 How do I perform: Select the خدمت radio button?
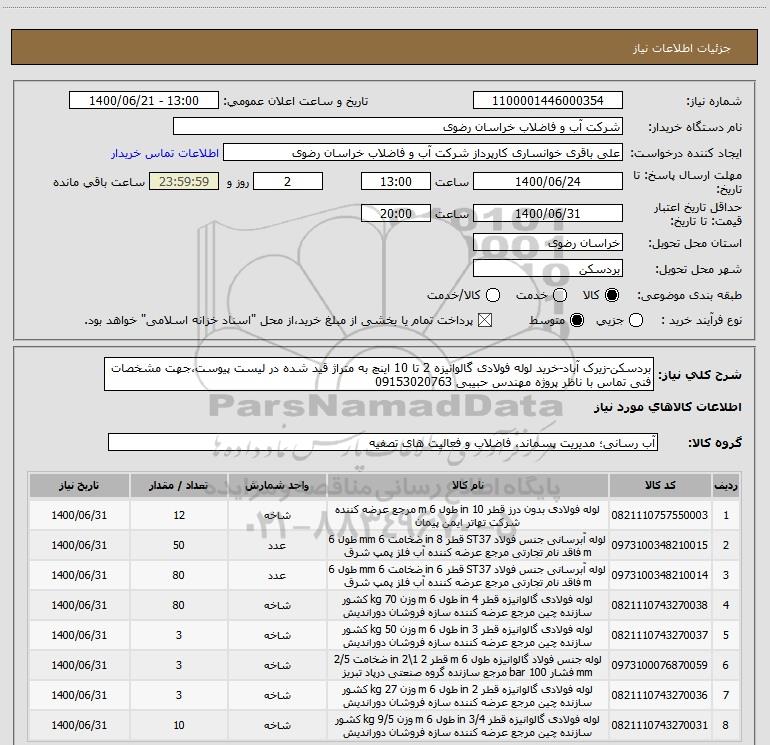pos(560,295)
